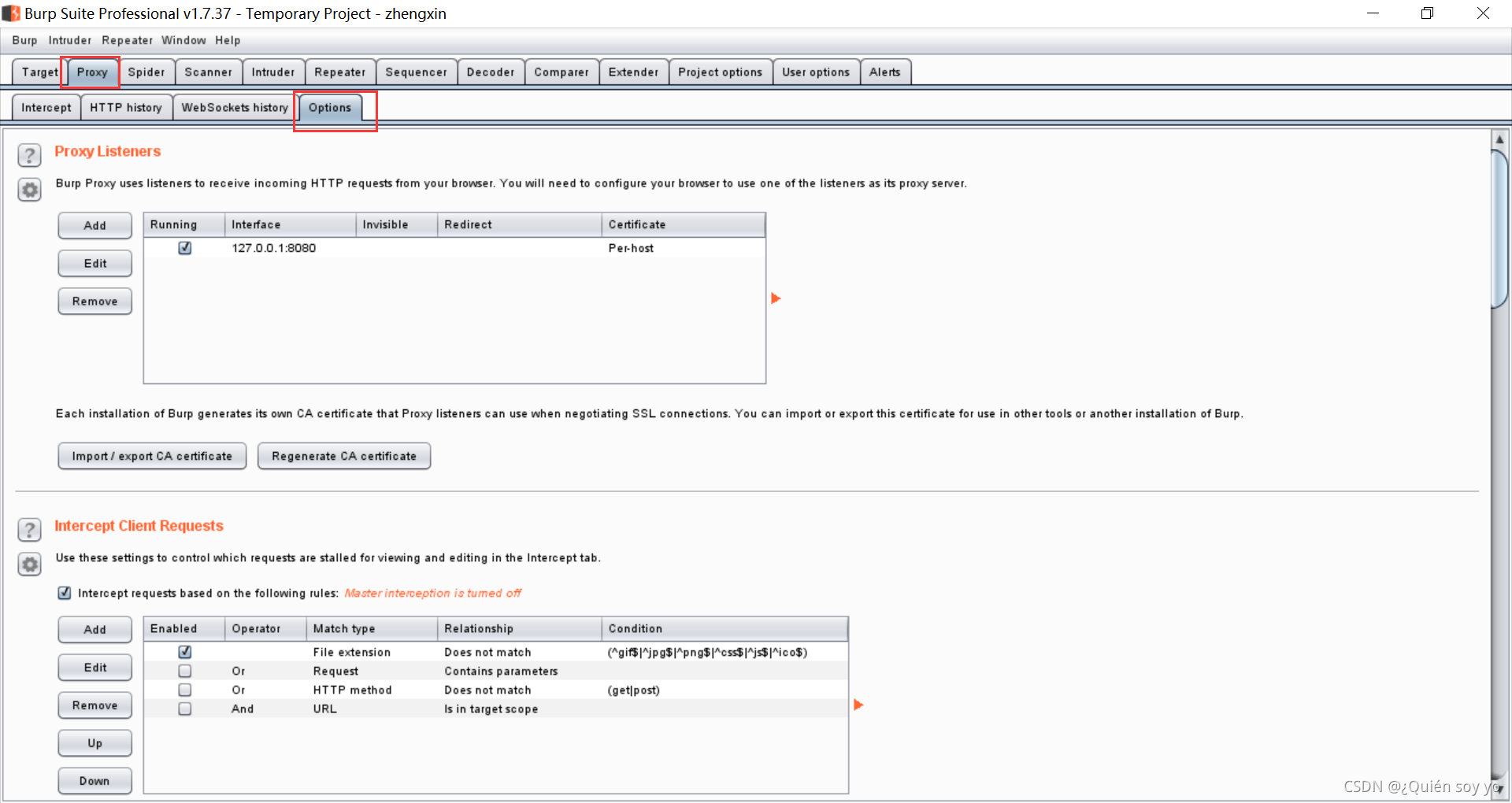Open the Window menu
This screenshot has height=803, width=1512.
183,40
